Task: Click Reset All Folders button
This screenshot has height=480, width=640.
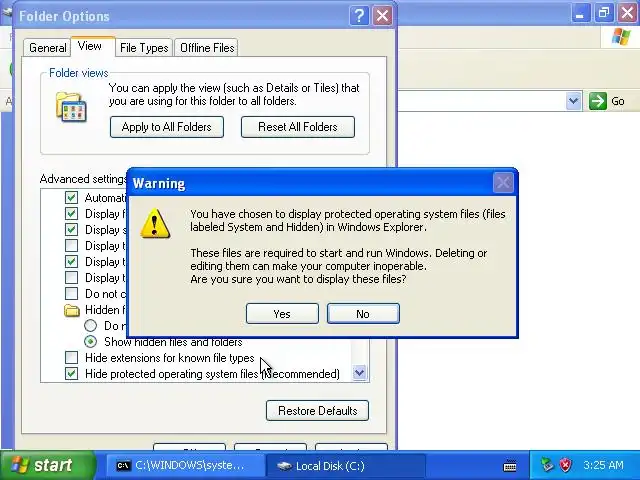Action: [298, 127]
